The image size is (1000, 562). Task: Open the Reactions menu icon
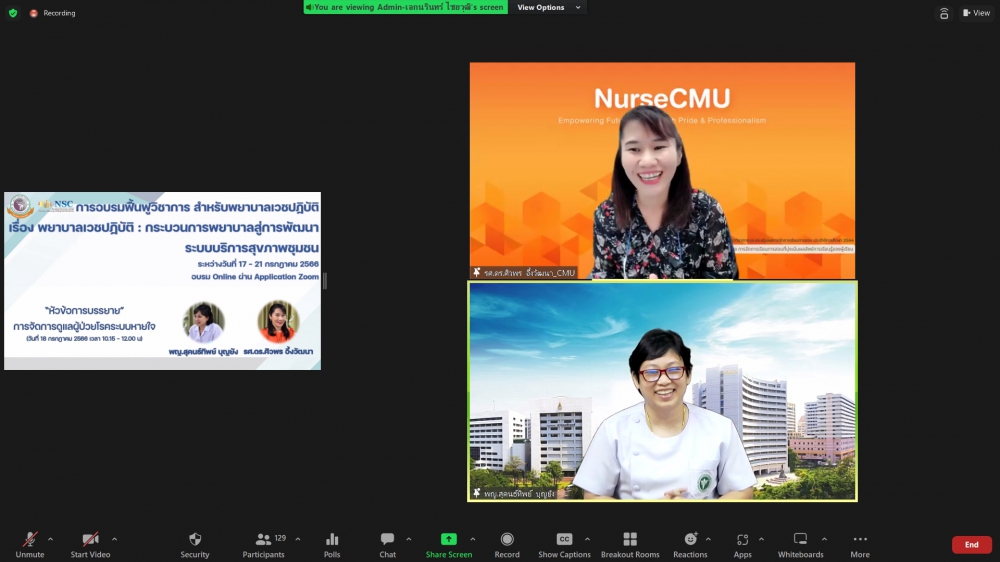[690, 539]
